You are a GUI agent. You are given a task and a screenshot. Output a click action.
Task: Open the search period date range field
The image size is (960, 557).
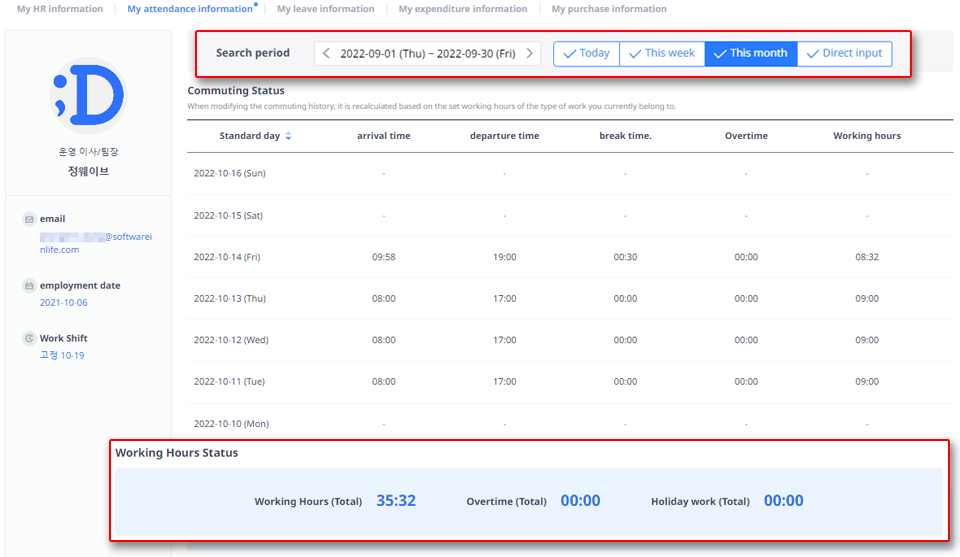pos(427,54)
